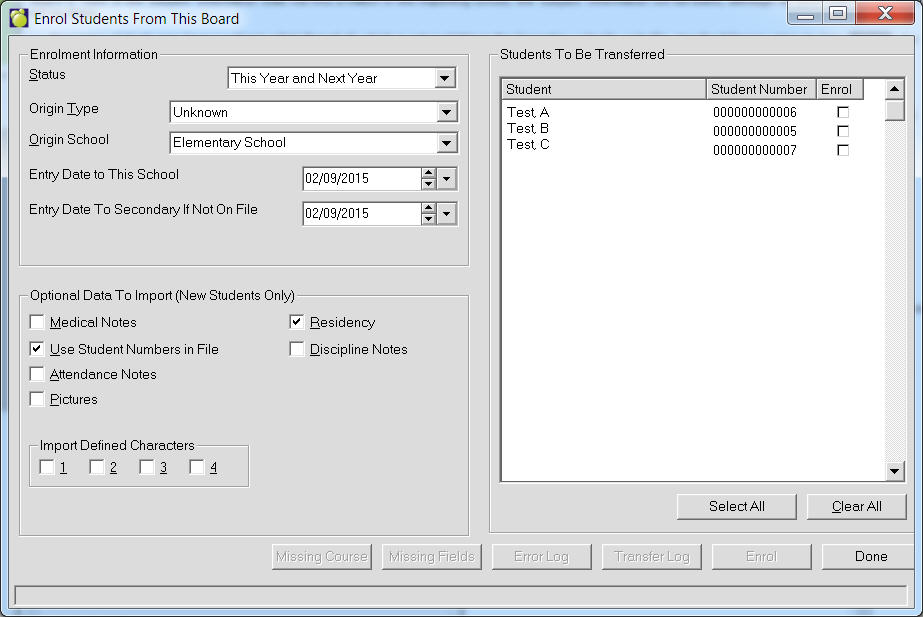Open calendar for Entry Date to This School
Viewport: 923px width, 617px height.
pyautogui.click(x=446, y=179)
